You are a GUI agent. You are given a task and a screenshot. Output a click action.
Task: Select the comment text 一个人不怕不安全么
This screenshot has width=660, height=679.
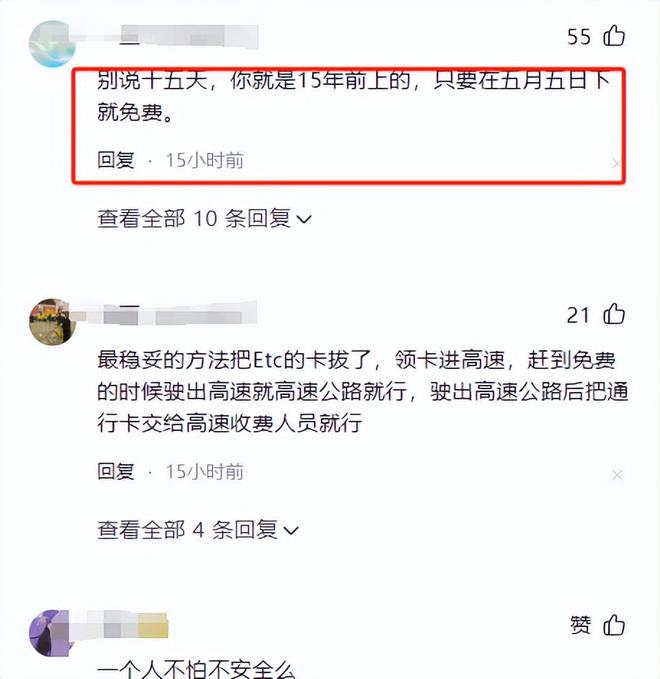[196, 670]
